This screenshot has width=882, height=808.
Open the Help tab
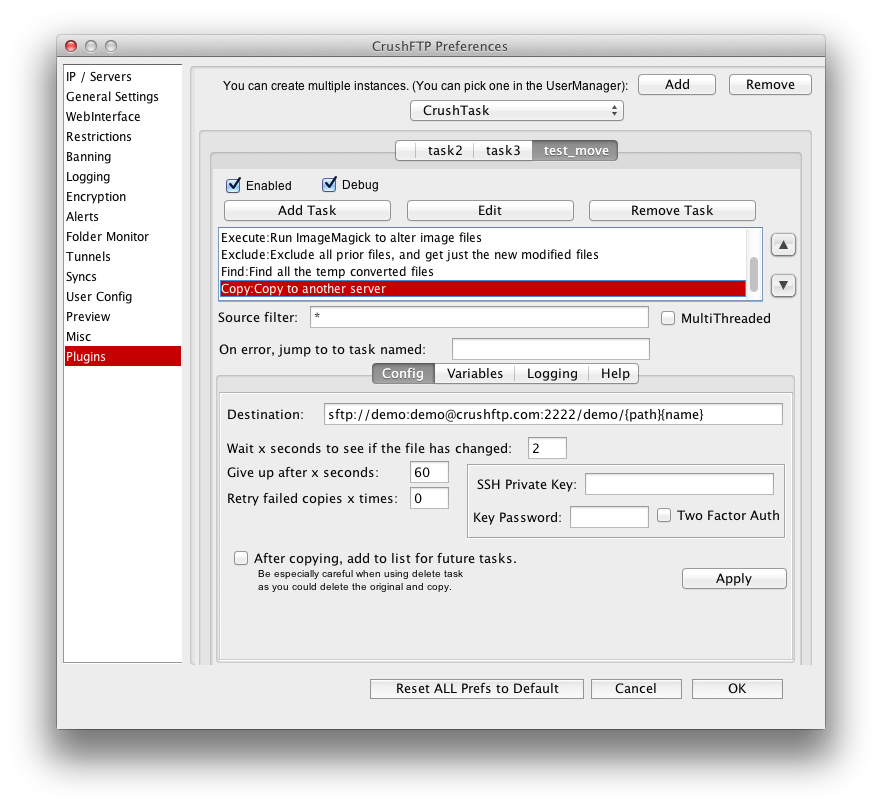(x=615, y=374)
